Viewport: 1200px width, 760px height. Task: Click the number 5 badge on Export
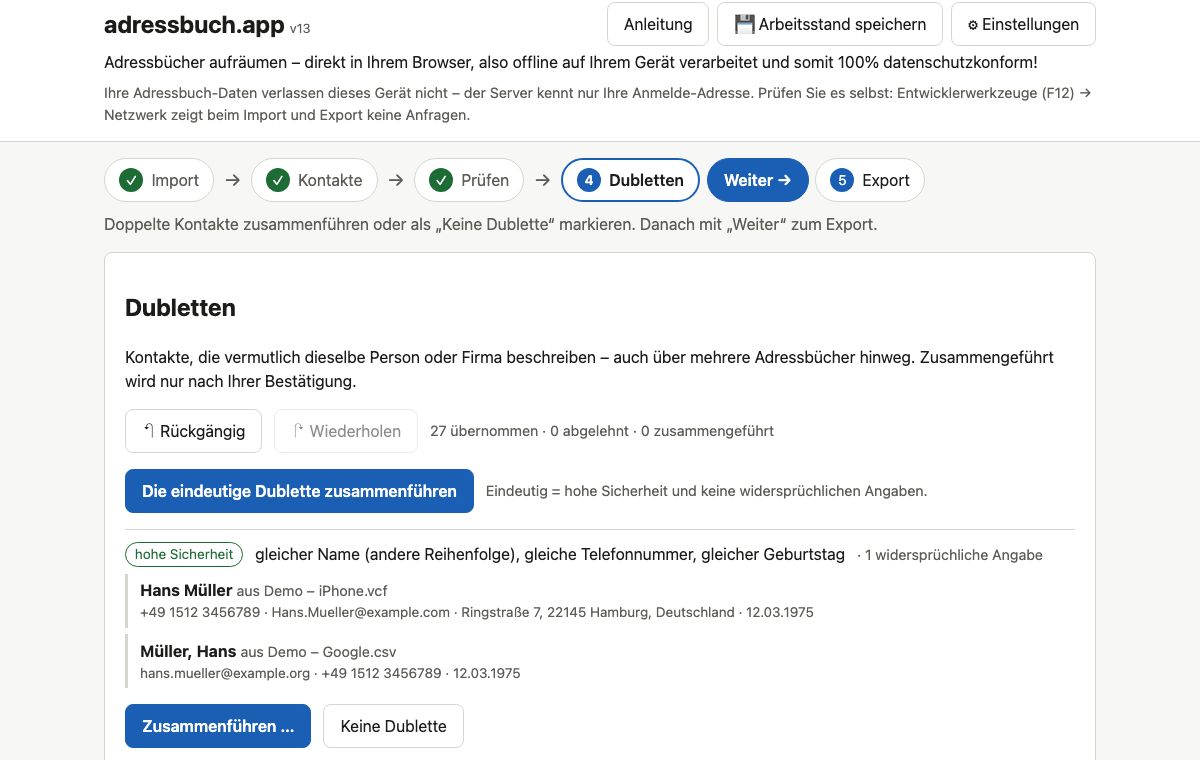(842, 180)
